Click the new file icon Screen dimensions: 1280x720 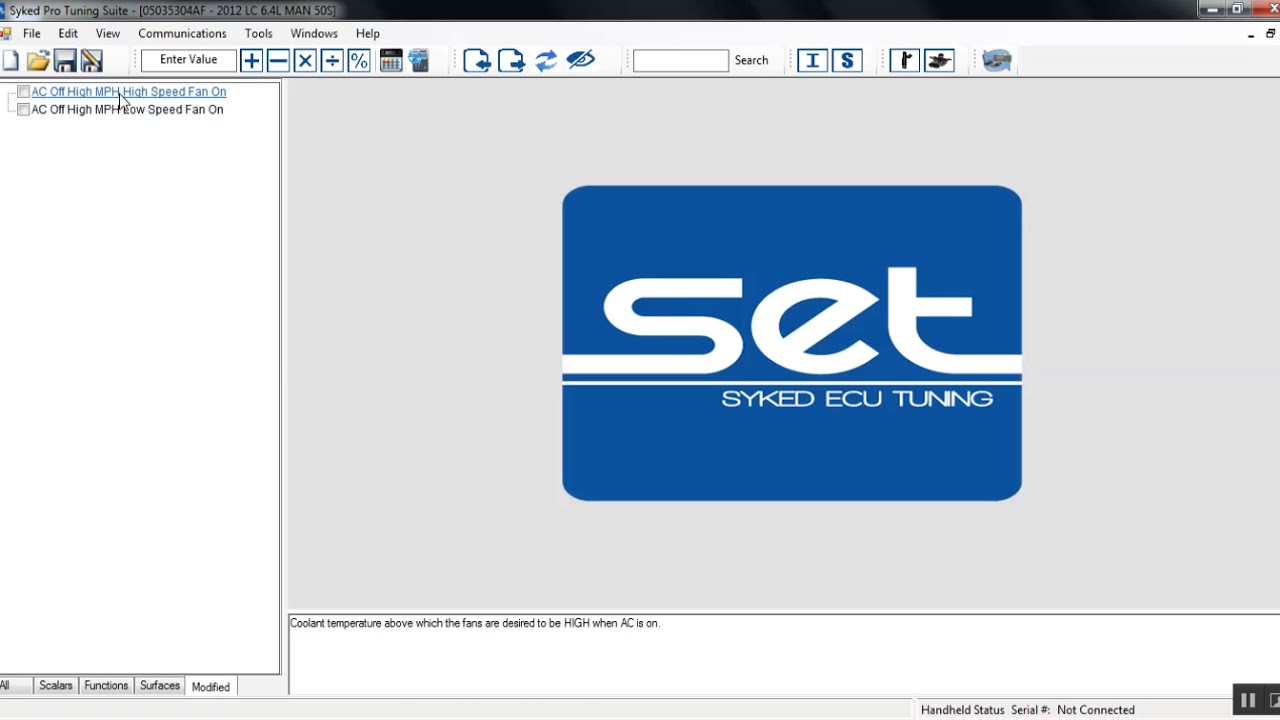pyautogui.click(x=10, y=61)
